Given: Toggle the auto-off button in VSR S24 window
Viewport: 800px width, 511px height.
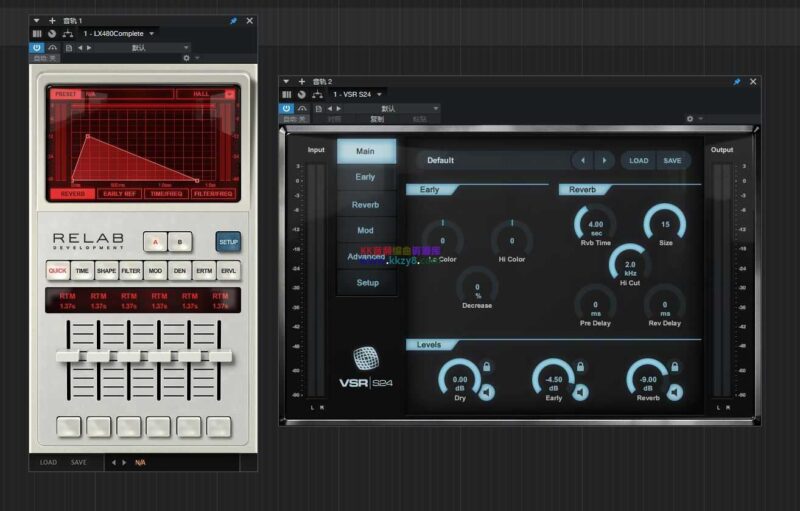Looking at the screenshot, I should click(x=294, y=119).
